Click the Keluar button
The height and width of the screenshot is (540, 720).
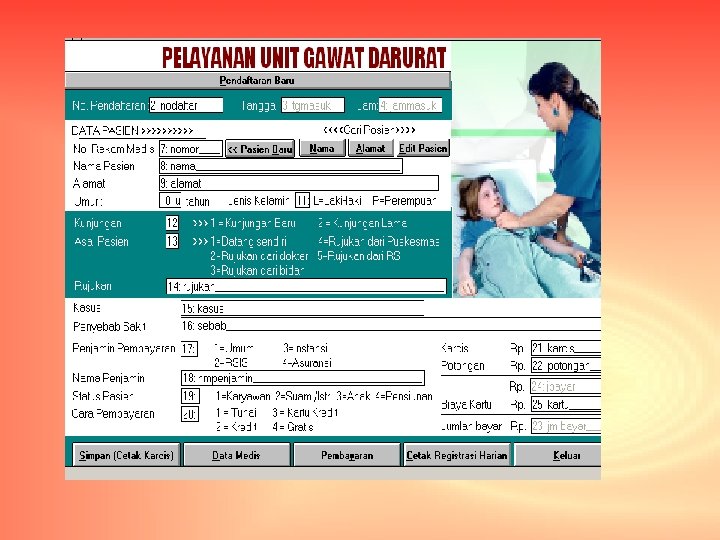pos(557,455)
